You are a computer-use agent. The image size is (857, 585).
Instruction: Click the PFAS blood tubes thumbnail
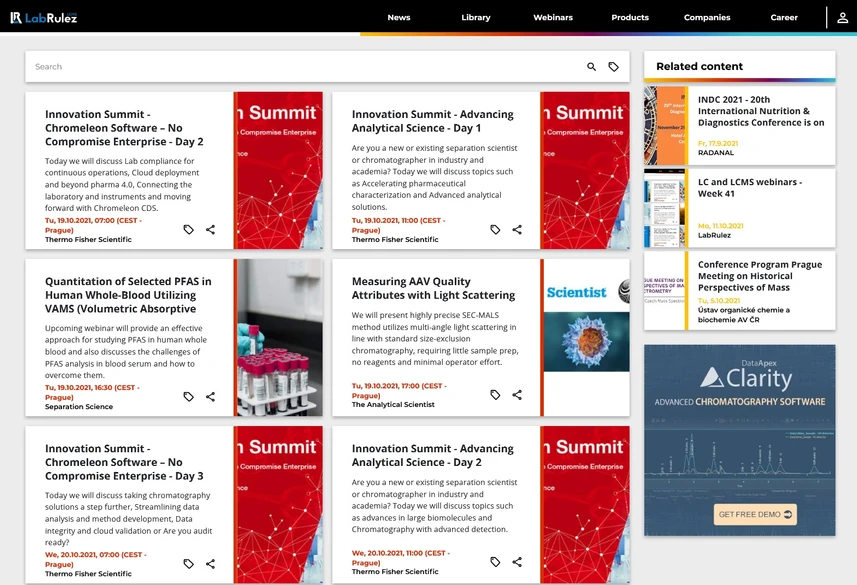click(x=280, y=337)
